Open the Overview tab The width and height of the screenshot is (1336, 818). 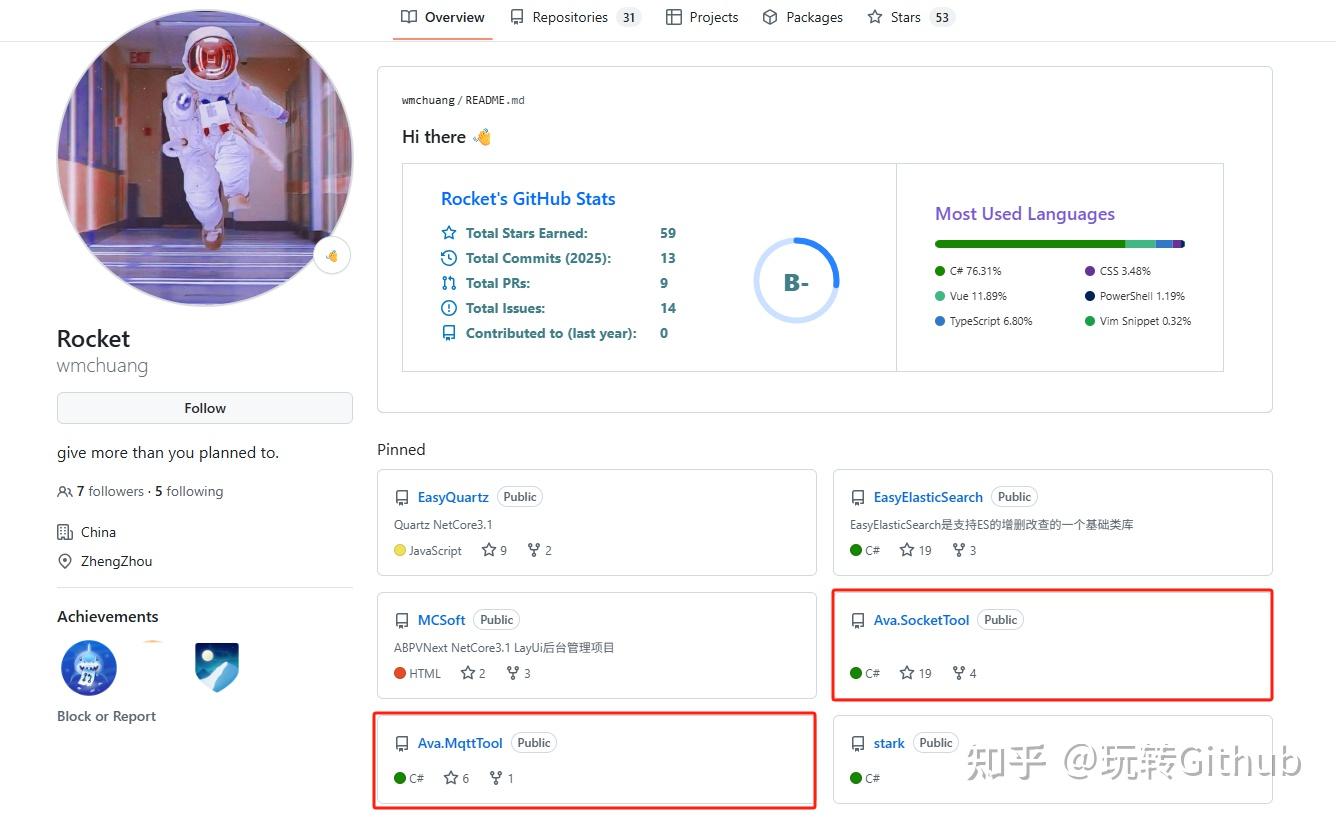[x=443, y=17]
